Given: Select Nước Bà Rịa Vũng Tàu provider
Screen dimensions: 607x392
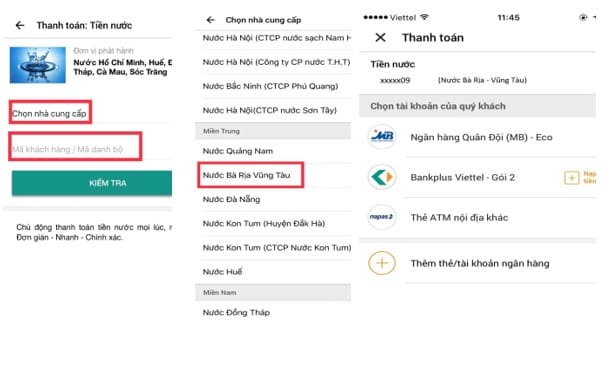Looking at the screenshot, I should [250, 175].
